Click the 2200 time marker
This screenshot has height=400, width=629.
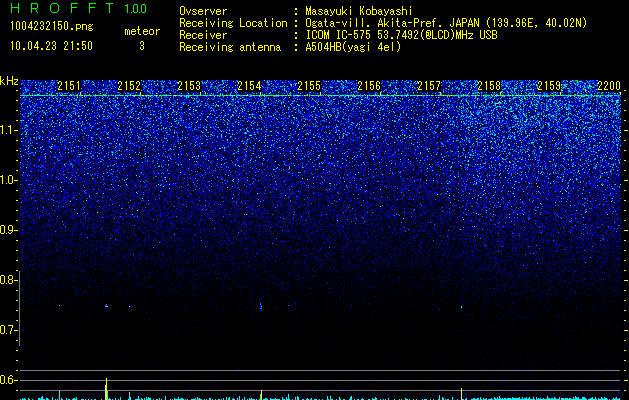tap(609, 86)
